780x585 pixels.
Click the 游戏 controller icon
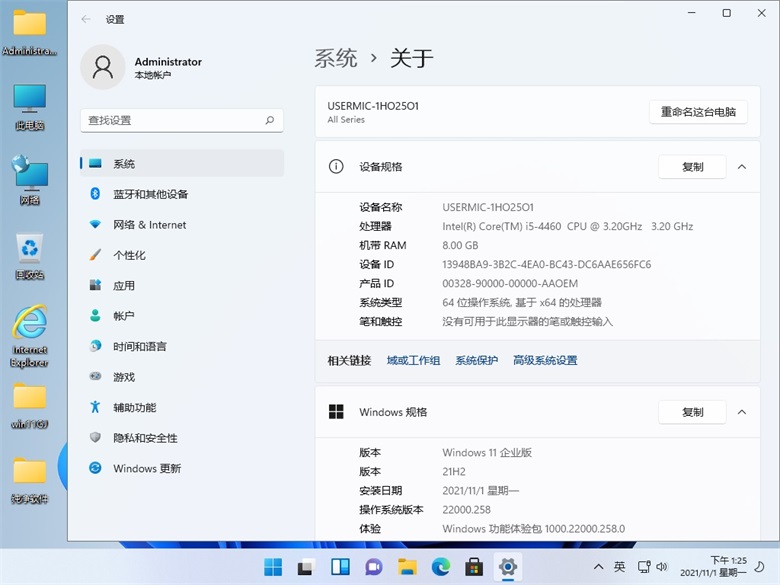click(95, 377)
